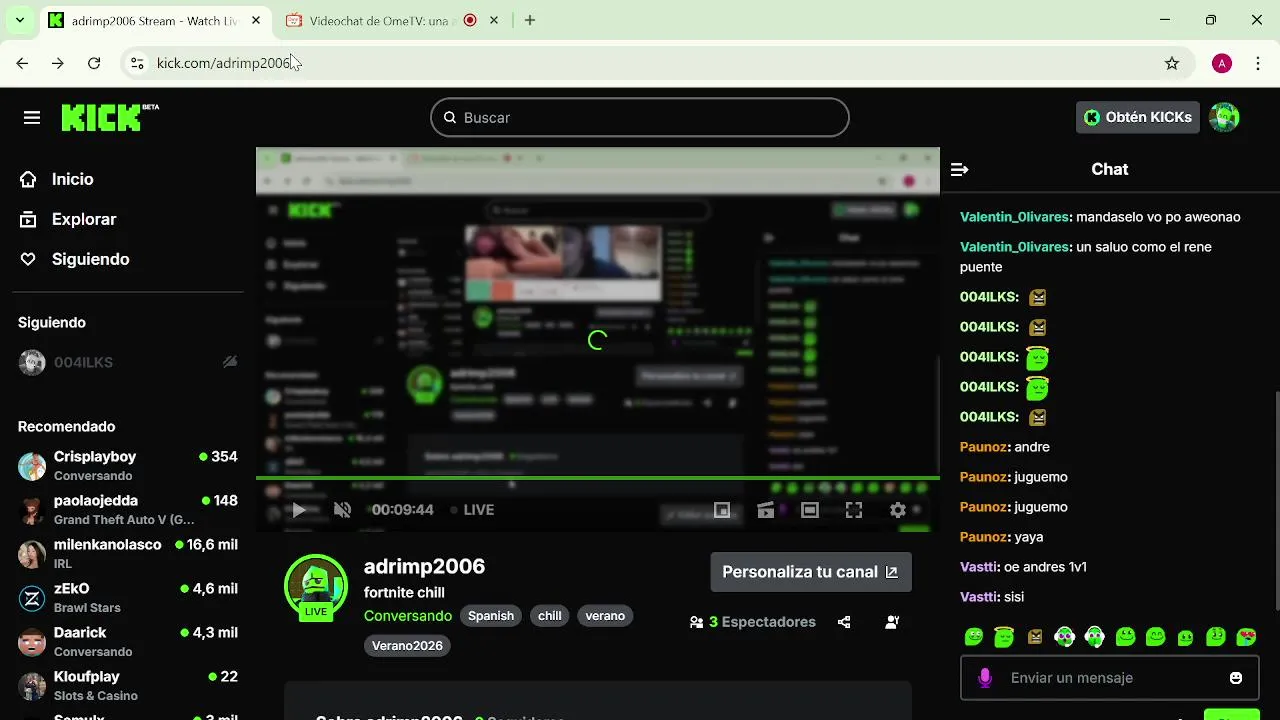The image size is (1280, 720).
Task: Open the tab search dropdown arrow
Action: pos(19,20)
